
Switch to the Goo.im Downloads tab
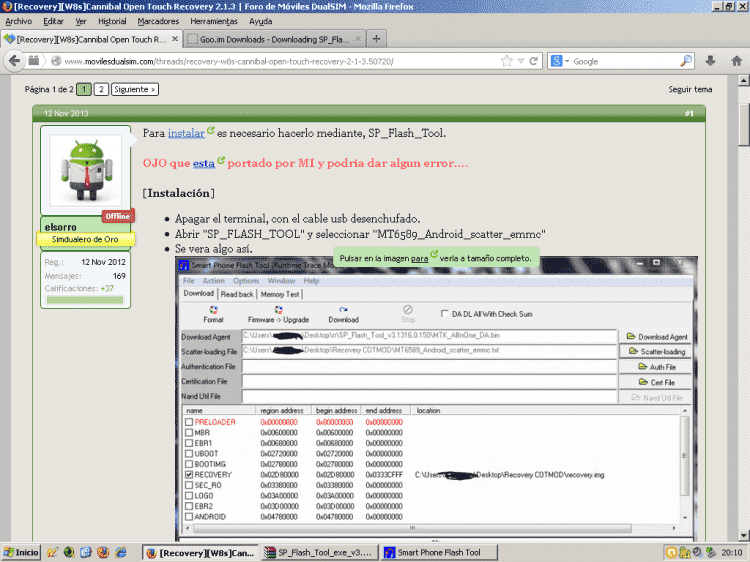click(x=274, y=39)
